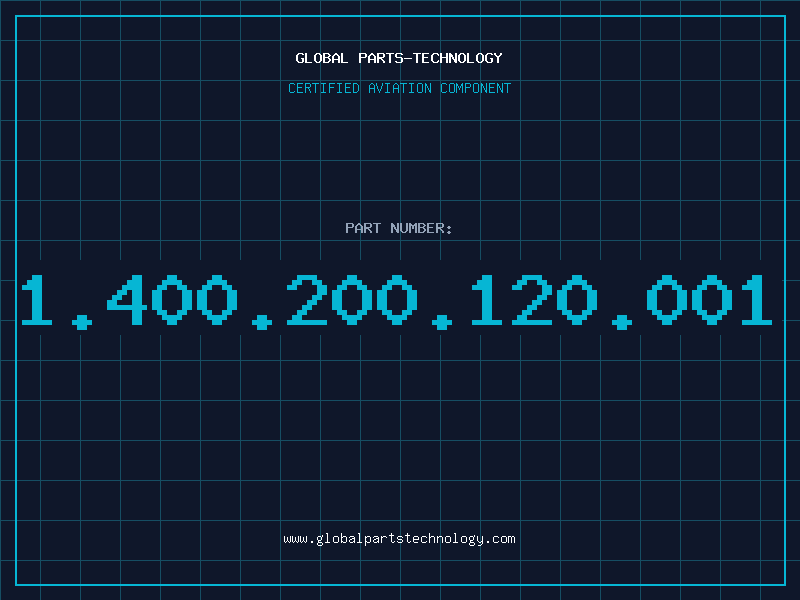This screenshot has width=800, height=600.
Task: Click the dot between 120 and 001
Action: click(622, 322)
